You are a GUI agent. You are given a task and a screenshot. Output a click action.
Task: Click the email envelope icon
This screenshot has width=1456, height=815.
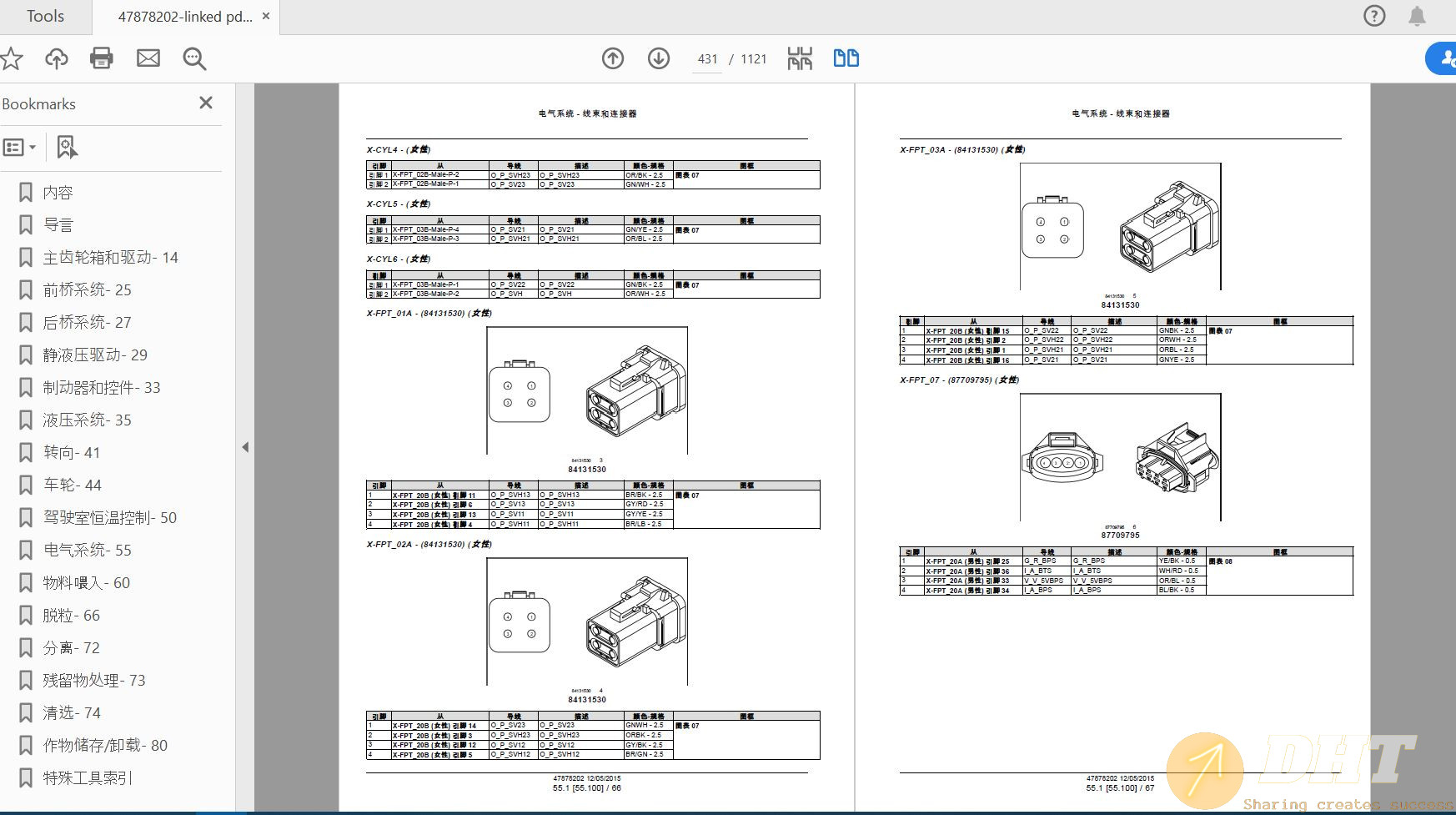coord(148,58)
